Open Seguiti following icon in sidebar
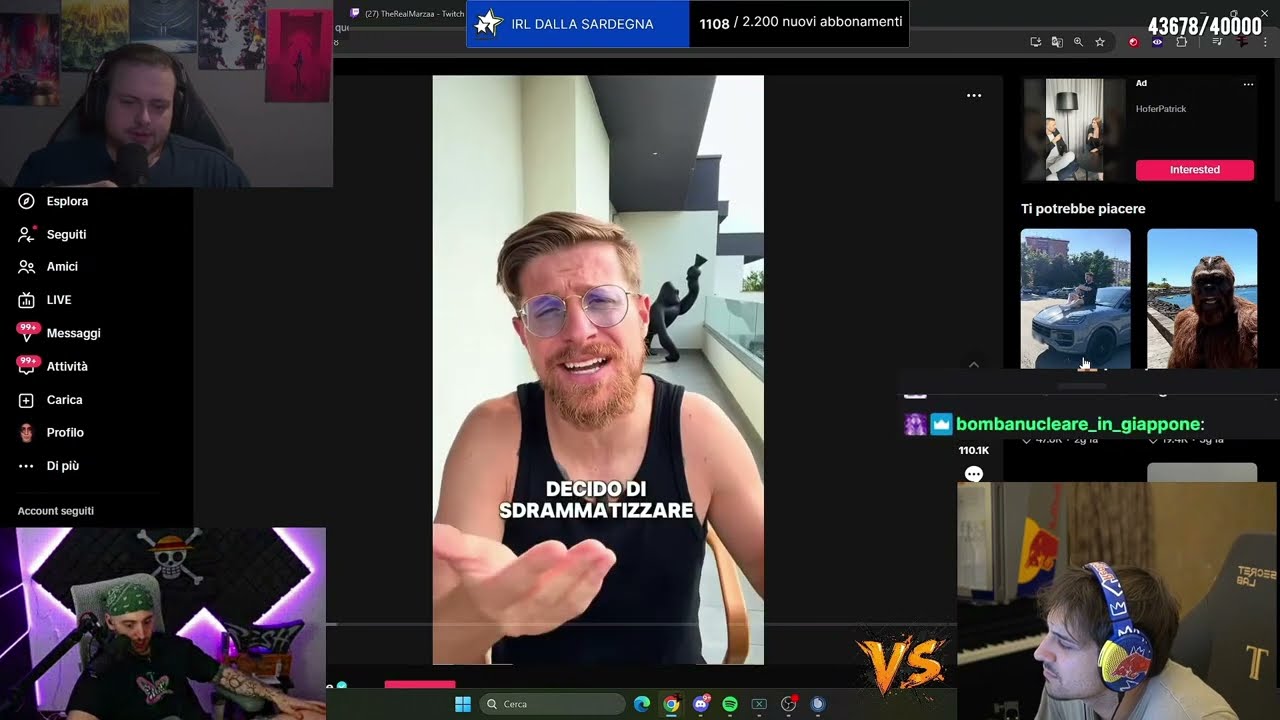The width and height of the screenshot is (1280, 720). [27, 234]
